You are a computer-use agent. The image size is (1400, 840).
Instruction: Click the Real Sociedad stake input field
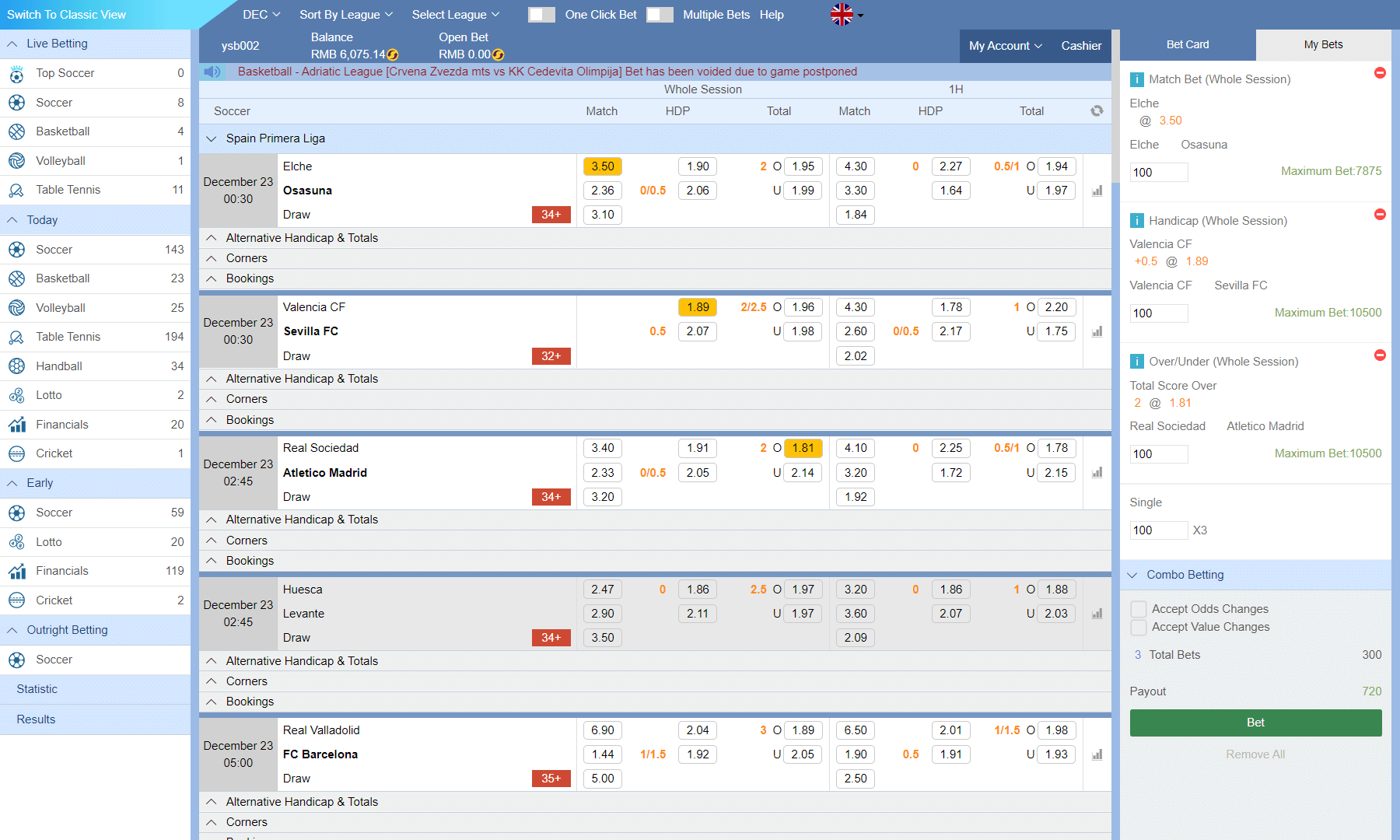tap(1159, 454)
